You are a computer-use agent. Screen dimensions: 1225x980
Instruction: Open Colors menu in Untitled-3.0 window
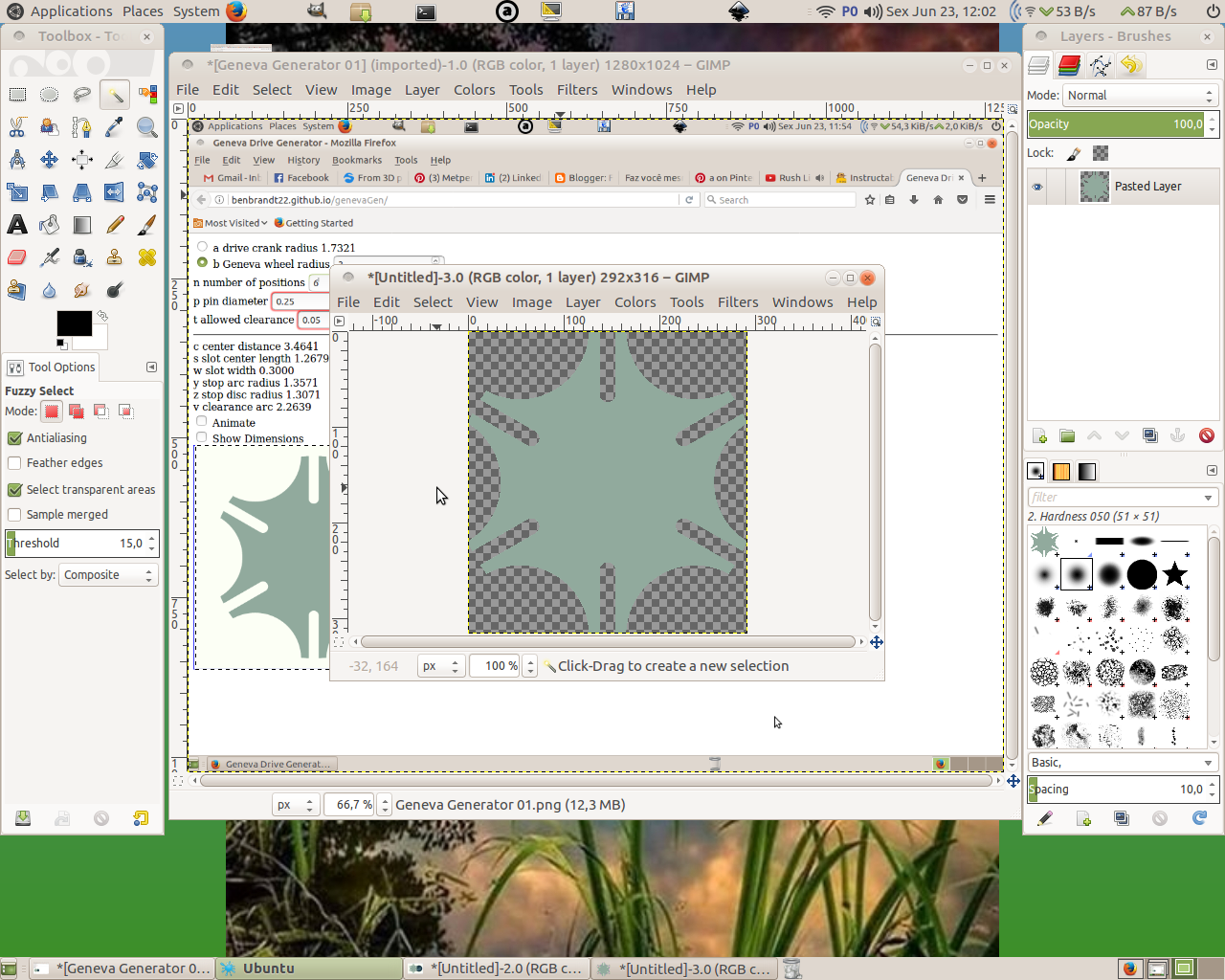(x=635, y=302)
